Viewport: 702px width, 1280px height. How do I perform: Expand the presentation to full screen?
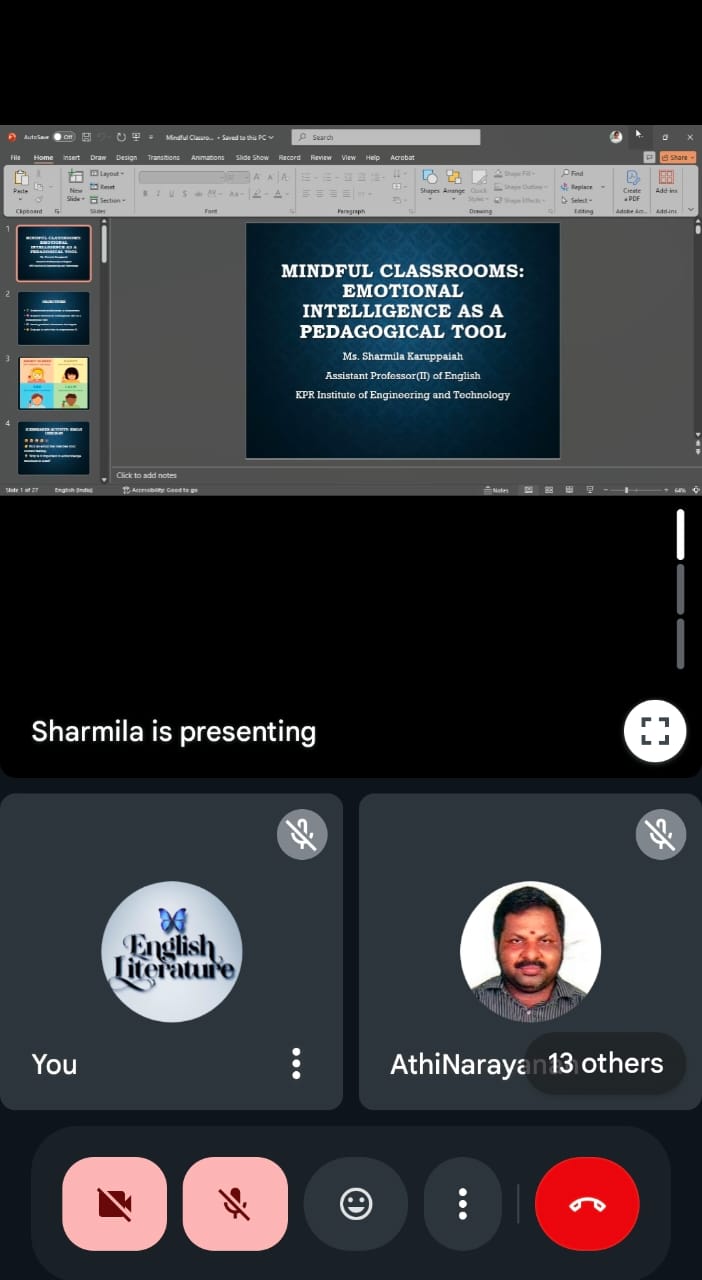click(x=655, y=732)
